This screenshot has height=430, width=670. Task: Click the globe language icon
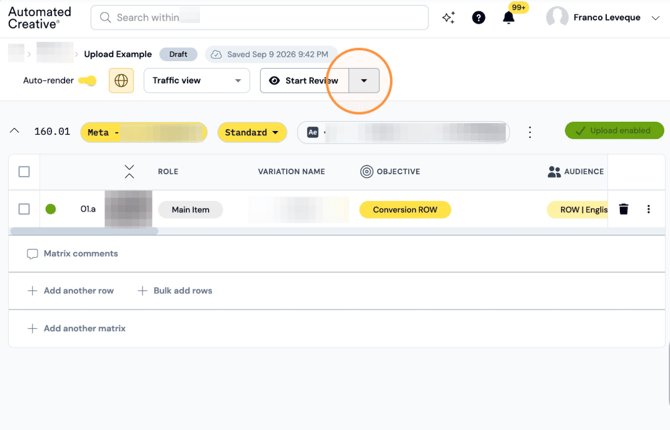click(x=121, y=80)
